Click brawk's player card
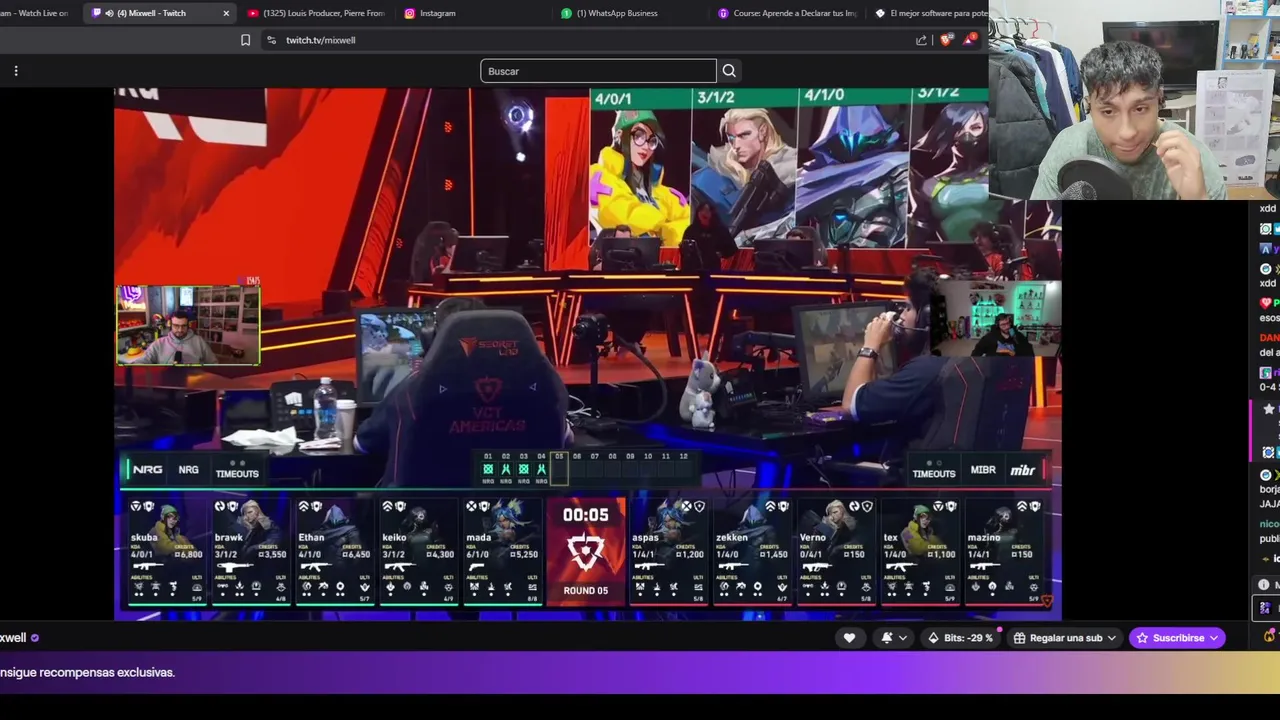Screen dimensions: 1280x720 [x=250, y=552]
